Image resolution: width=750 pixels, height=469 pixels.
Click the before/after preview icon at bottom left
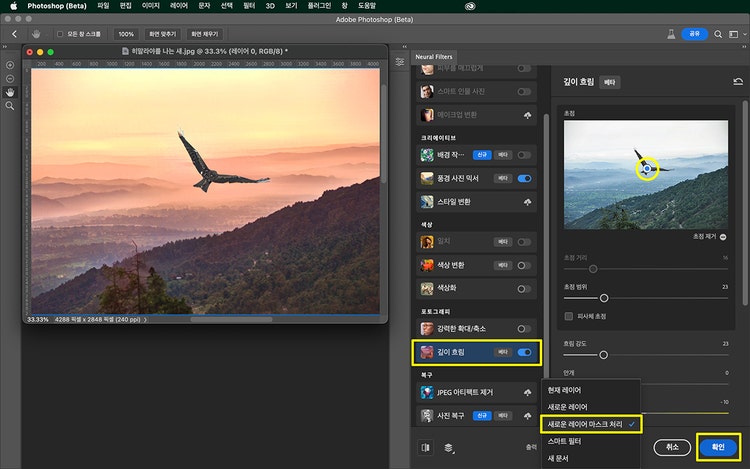[x=427, y=447]
